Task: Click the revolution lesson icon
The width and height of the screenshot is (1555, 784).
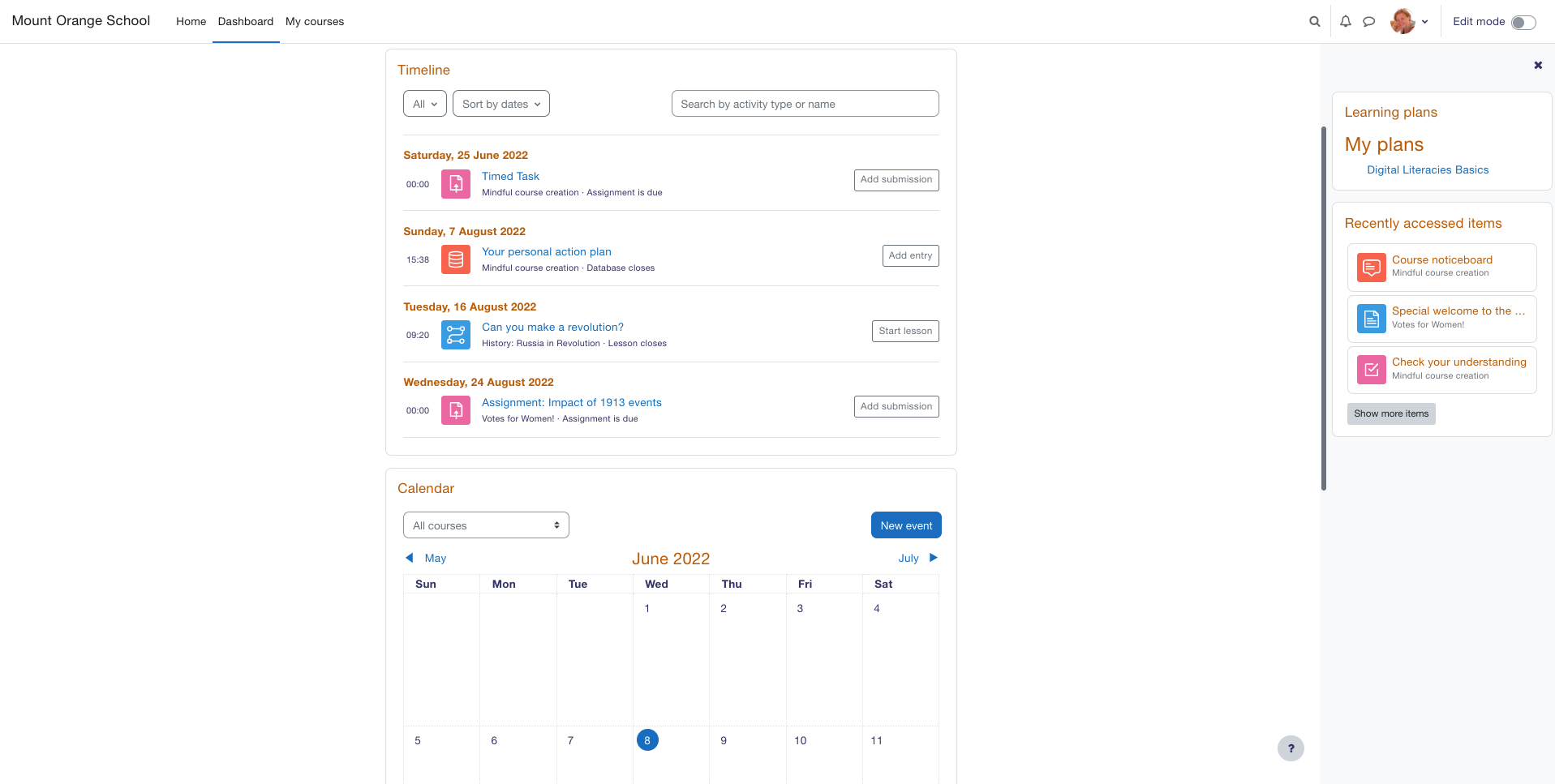Action: [x=456, y=335]
